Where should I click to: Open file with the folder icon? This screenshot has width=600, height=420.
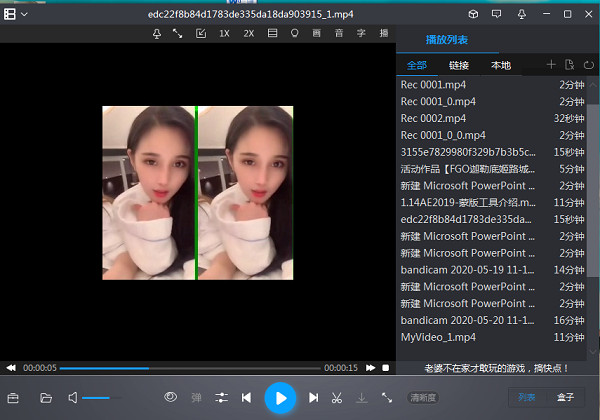(x=46, y=398)
